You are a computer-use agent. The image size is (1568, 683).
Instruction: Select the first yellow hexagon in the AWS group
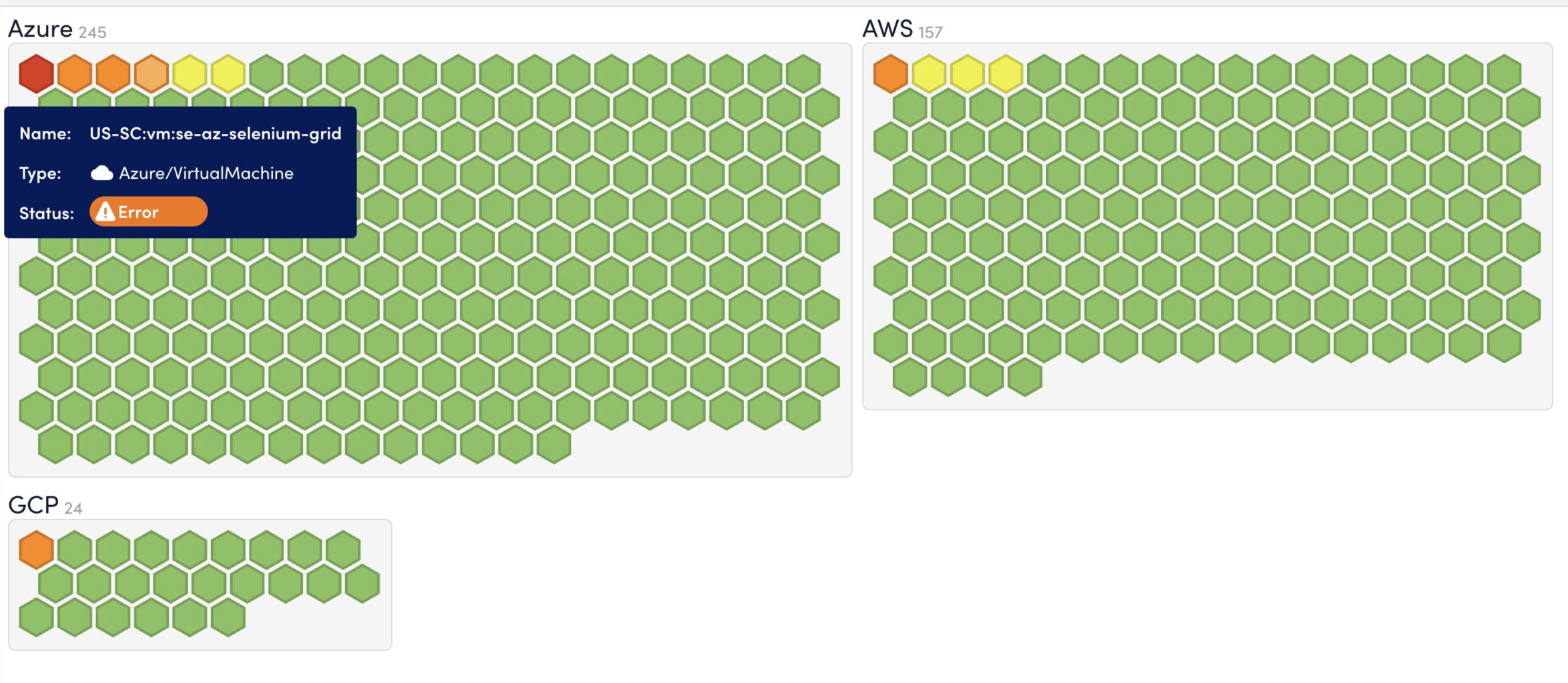tap(929, 73)
